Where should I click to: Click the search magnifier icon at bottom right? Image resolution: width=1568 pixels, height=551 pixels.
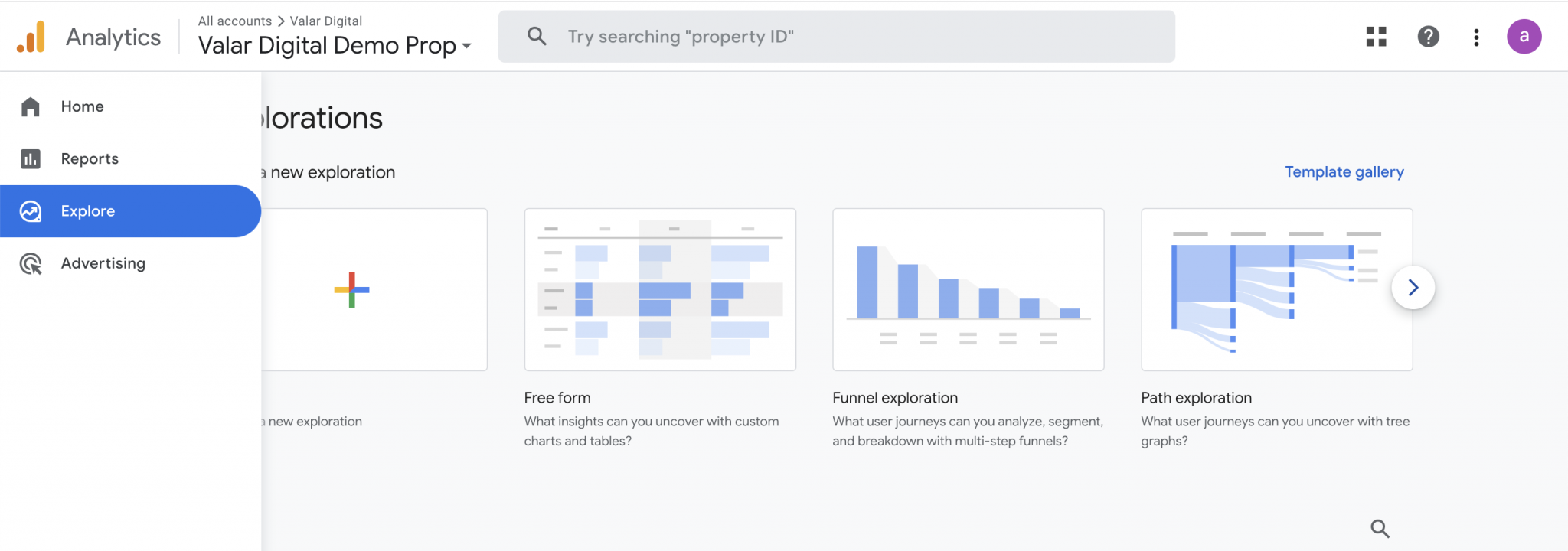pos(1380,529)
